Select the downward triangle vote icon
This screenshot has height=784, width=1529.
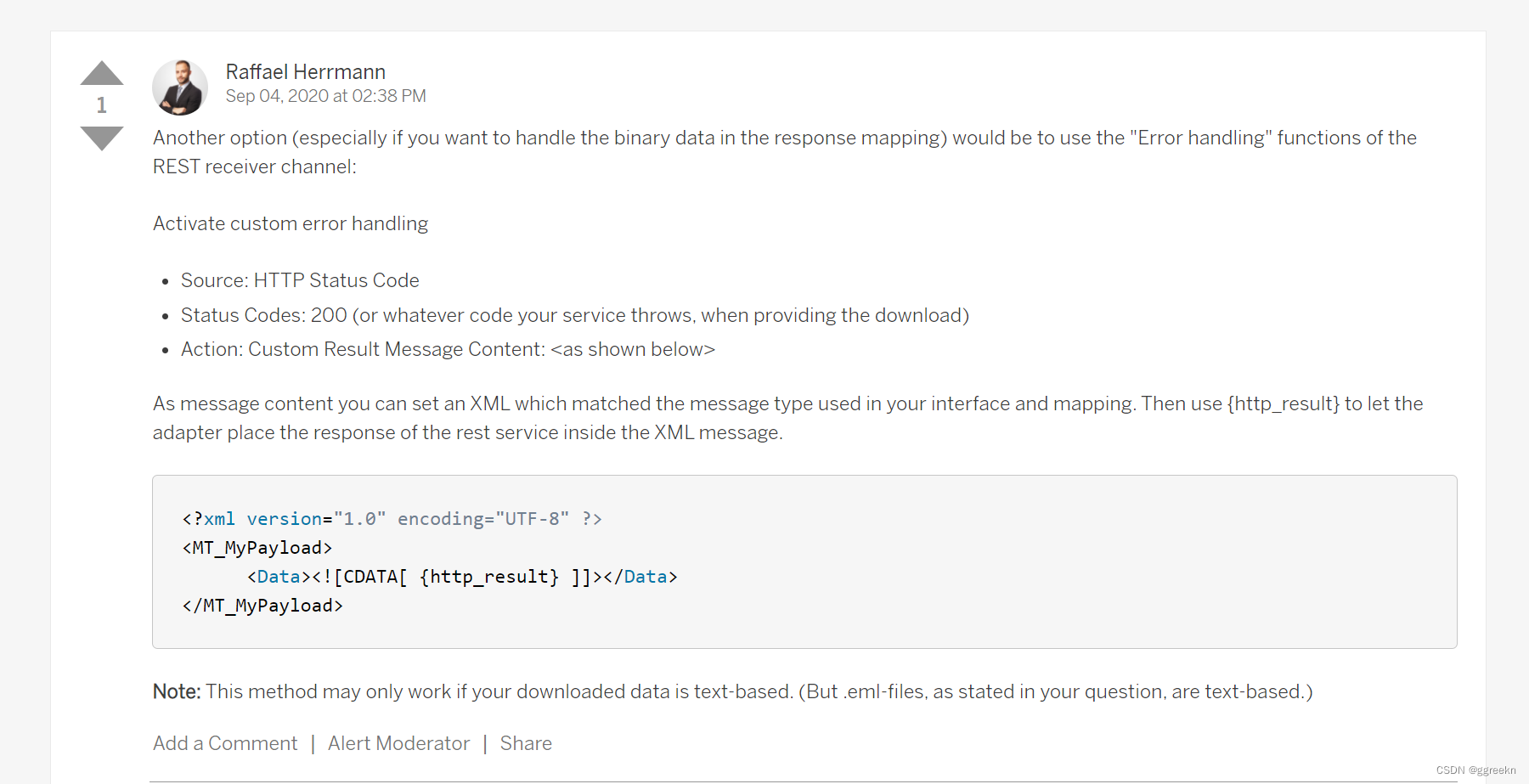(x=101, y=138)
